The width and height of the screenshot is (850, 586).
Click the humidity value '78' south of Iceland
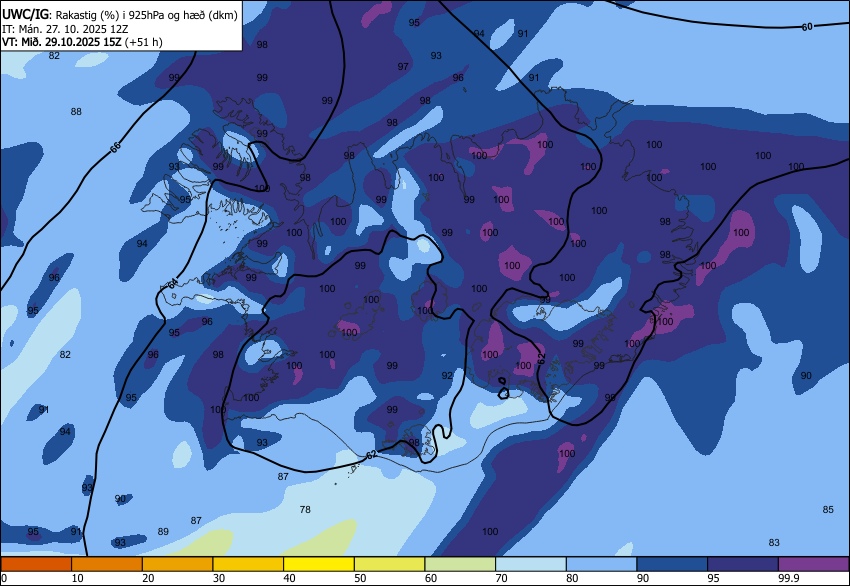click(305, 510)
